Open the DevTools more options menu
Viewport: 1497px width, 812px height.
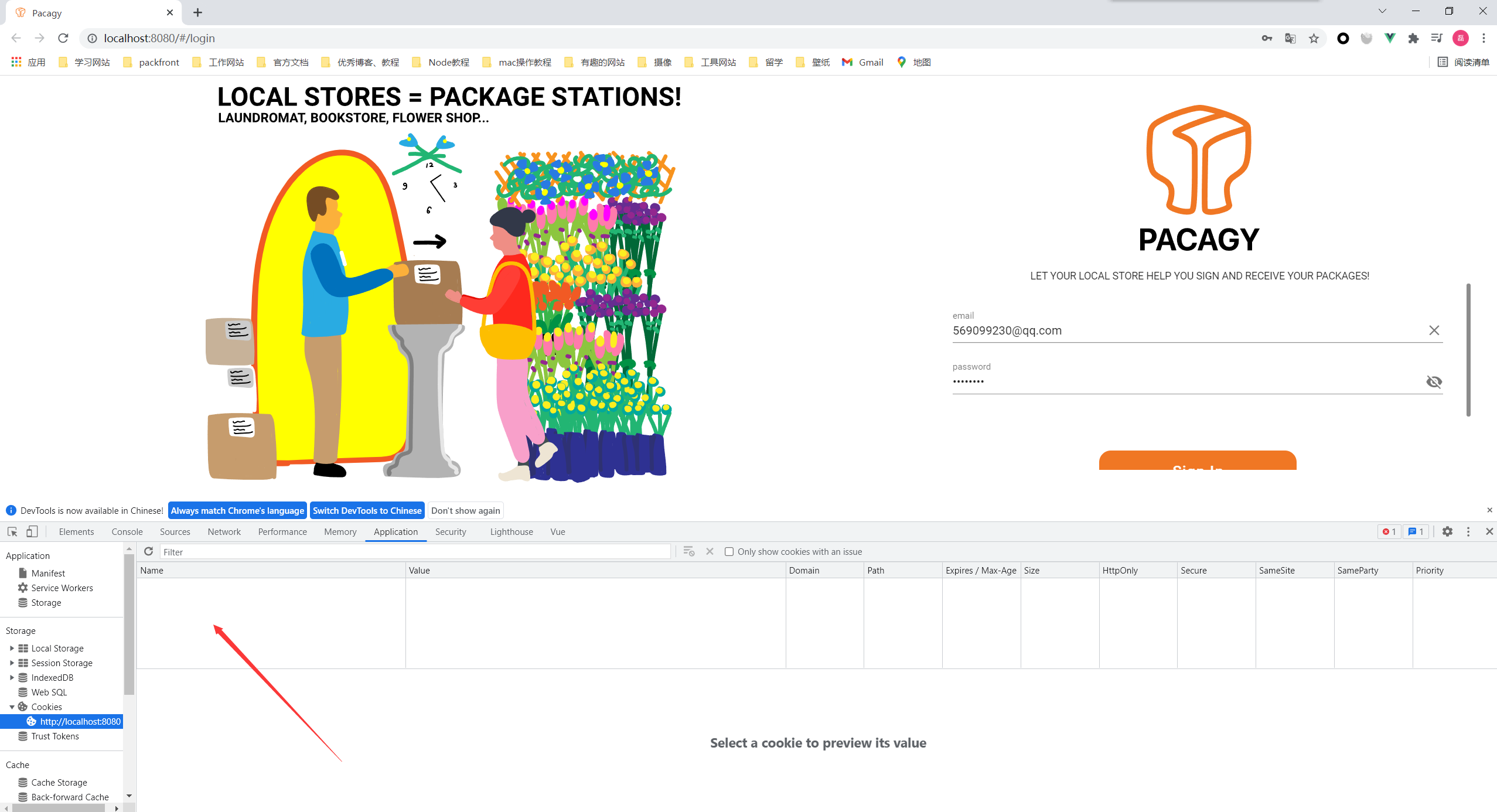[x=1468, y=531]
